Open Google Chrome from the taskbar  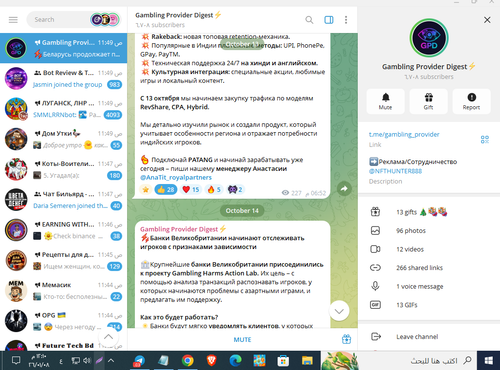click(188, 361)
